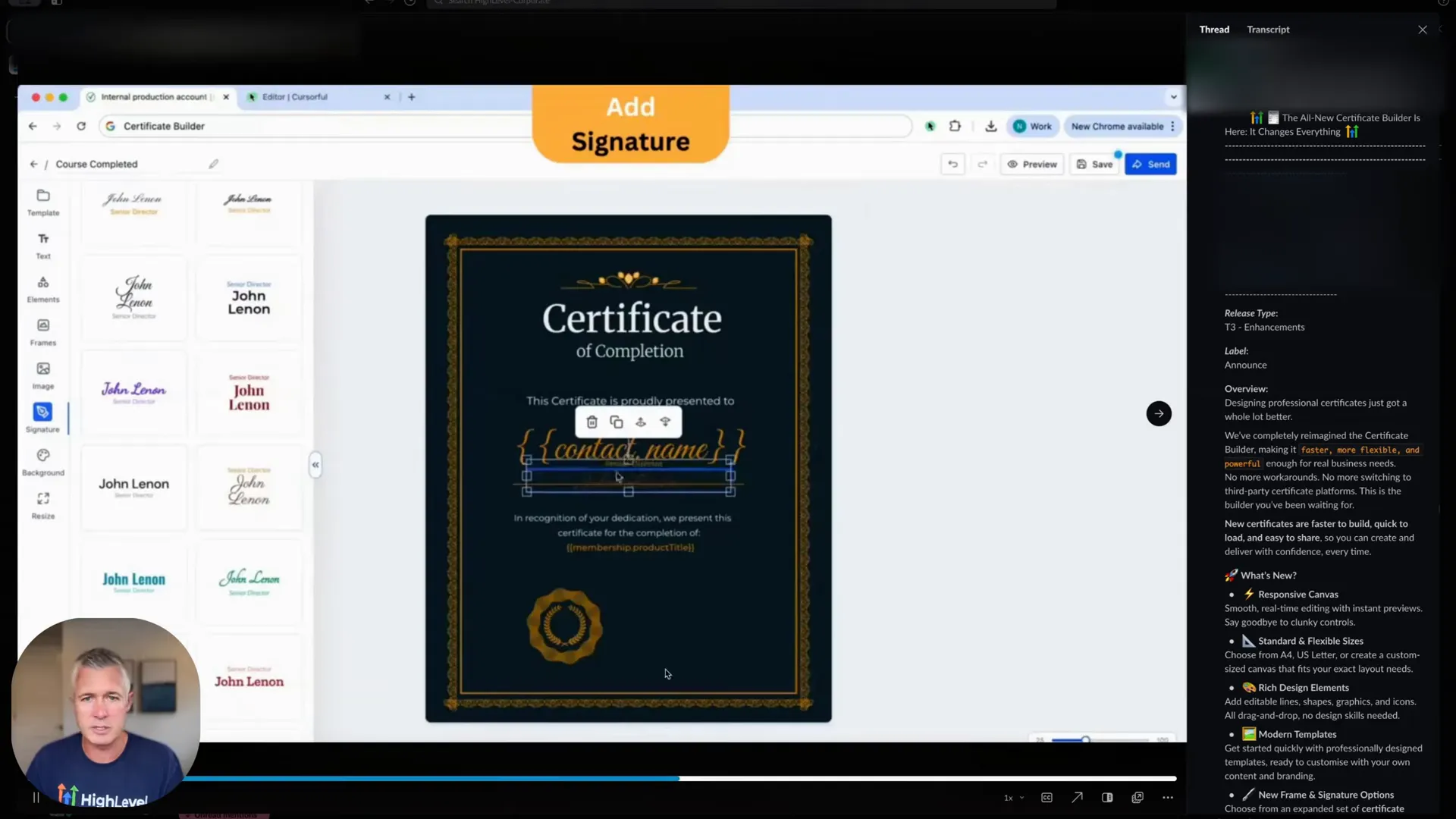Image resolution: width=1456 pixels, height=819 pixels.
Task: Delete the selected contact name element
Action: (x=591, y=422)
